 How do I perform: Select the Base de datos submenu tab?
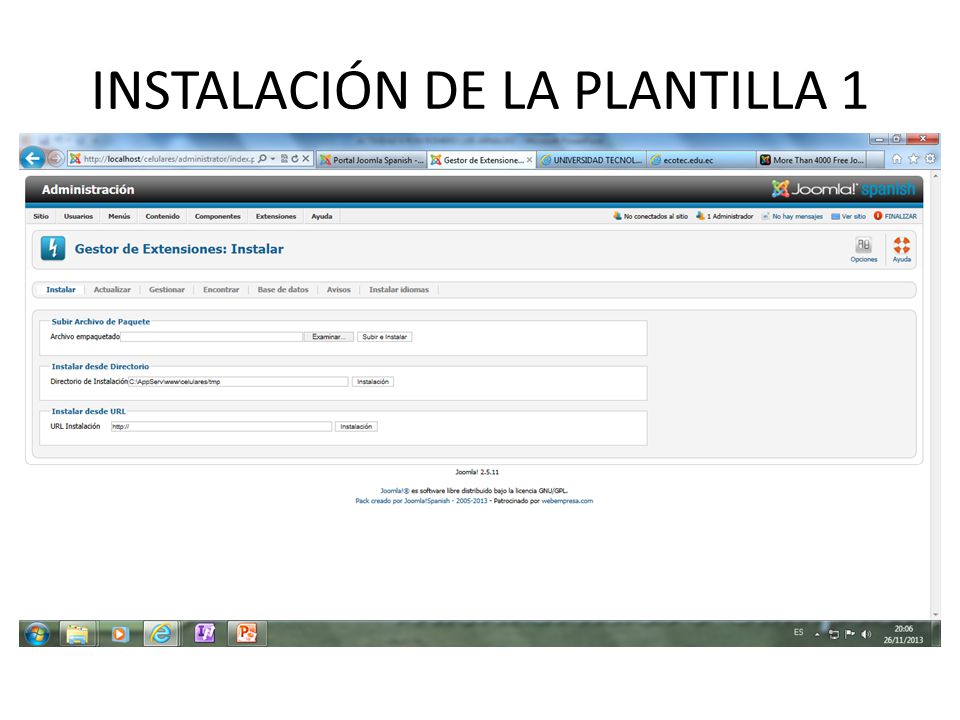click(283, 290)
